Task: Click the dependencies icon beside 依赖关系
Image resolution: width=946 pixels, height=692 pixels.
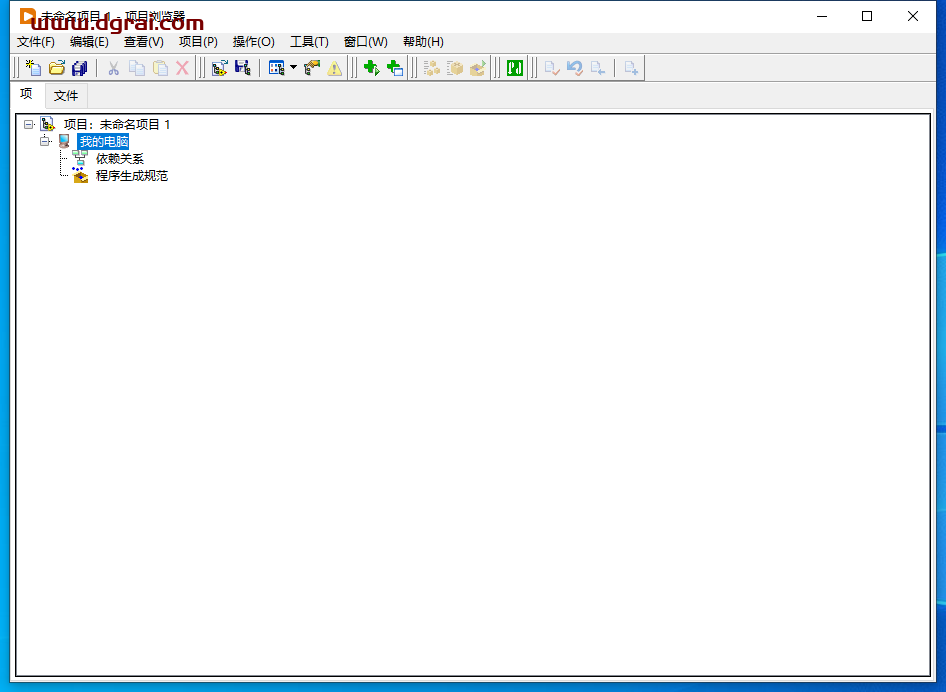Action: pyautogui.click(x=80, y=158)
